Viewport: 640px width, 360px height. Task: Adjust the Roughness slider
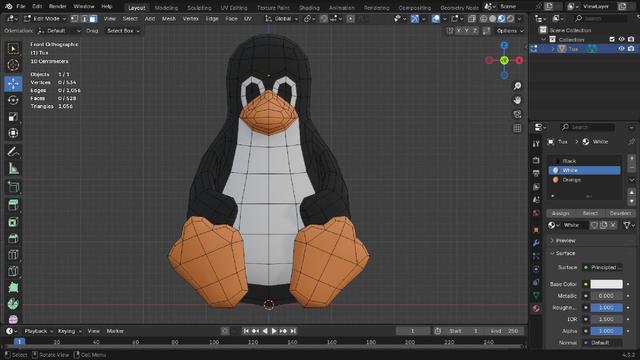[606, 308]
